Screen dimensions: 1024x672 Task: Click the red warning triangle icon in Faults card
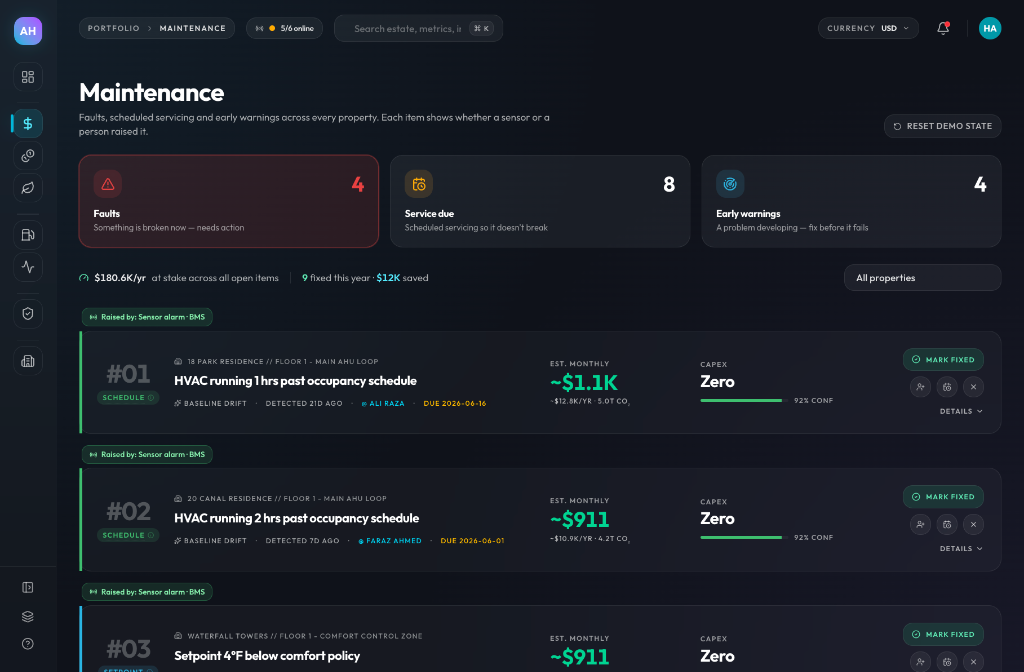point(108,184)
